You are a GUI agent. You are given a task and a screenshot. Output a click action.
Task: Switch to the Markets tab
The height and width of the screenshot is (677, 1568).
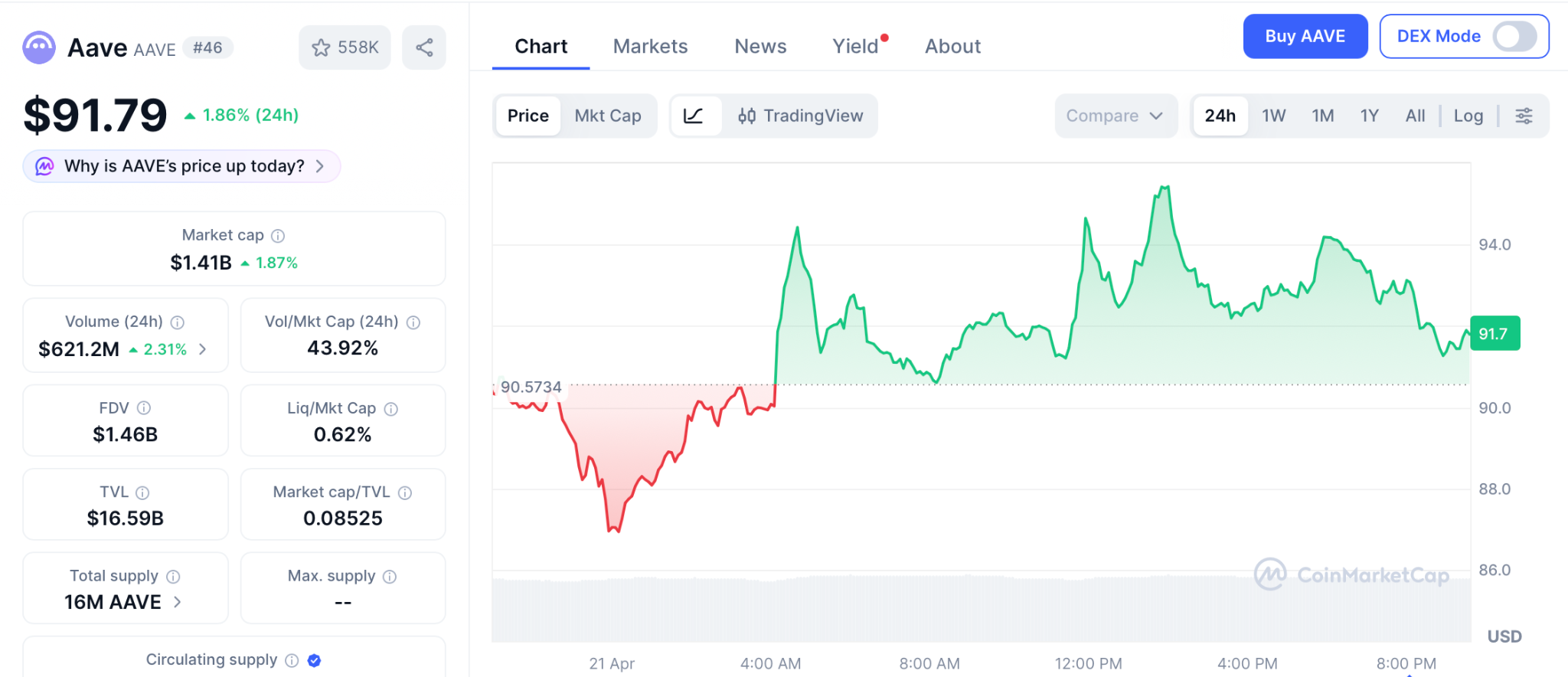[x=650, y=47]
